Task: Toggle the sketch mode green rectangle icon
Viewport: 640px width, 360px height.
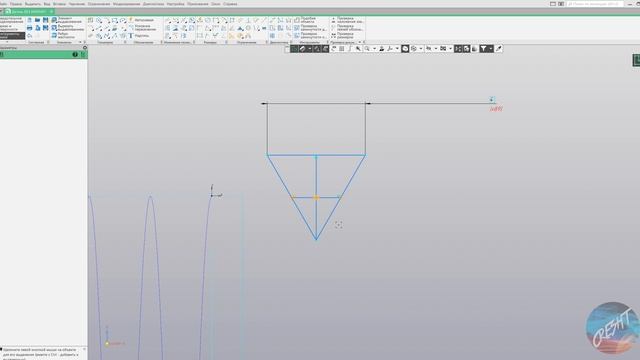Action: click(x=294, y=49)
